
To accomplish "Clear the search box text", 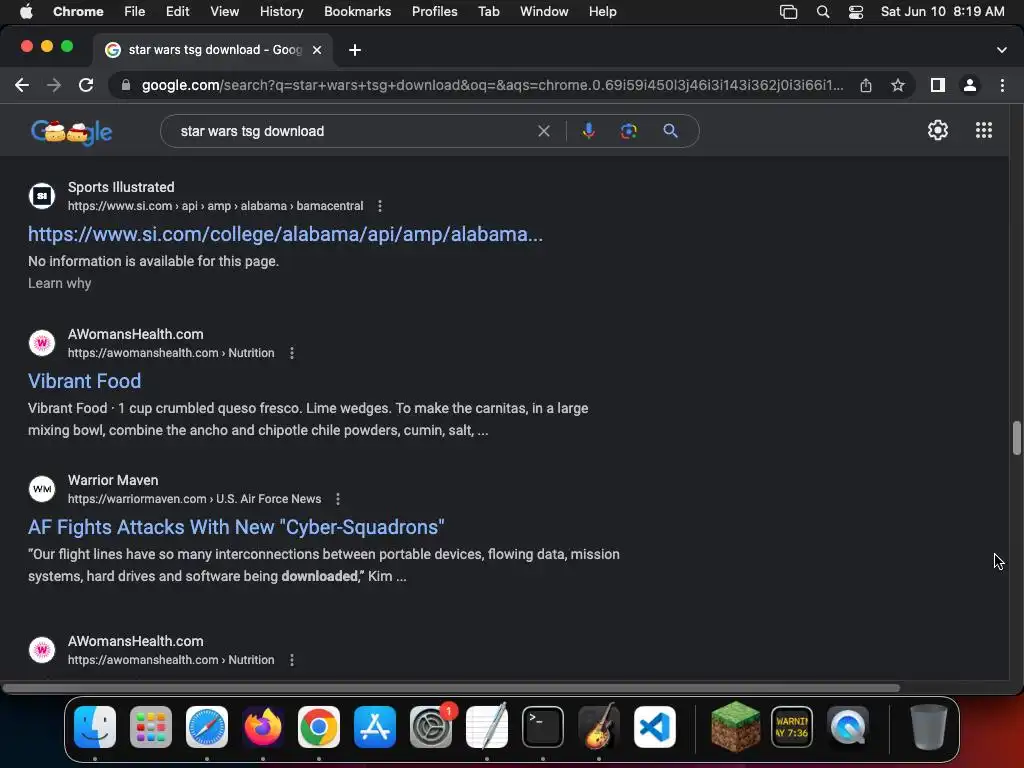I will [543, 131].
